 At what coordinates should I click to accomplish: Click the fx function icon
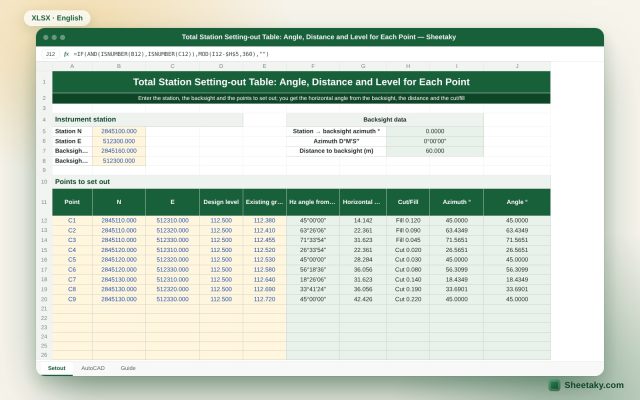66,54
